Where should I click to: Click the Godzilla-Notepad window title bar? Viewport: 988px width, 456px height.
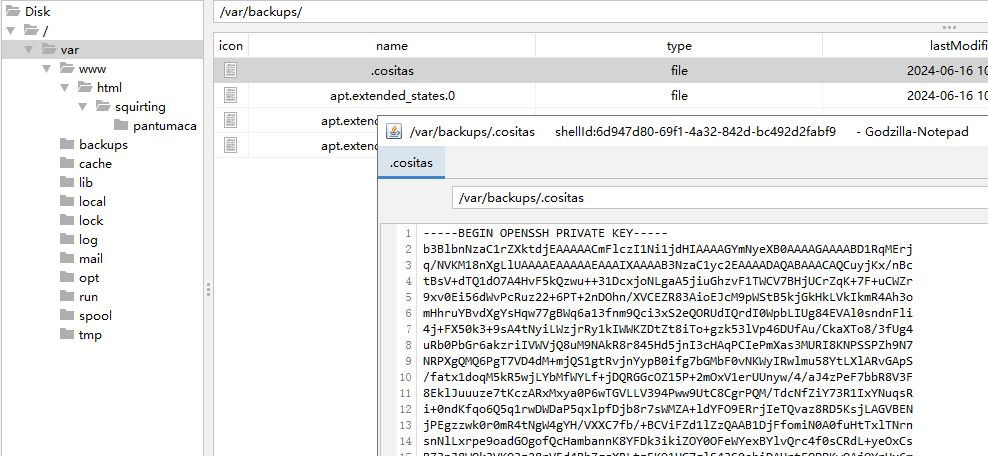click(683, 132)
